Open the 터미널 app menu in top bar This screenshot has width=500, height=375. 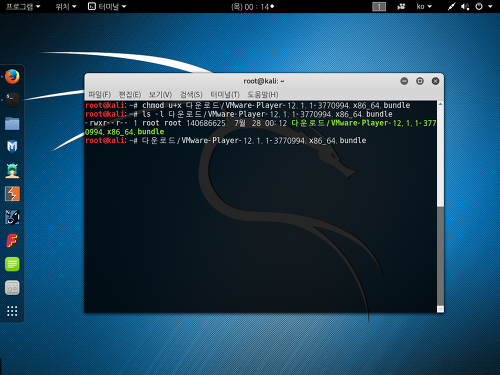107,6
